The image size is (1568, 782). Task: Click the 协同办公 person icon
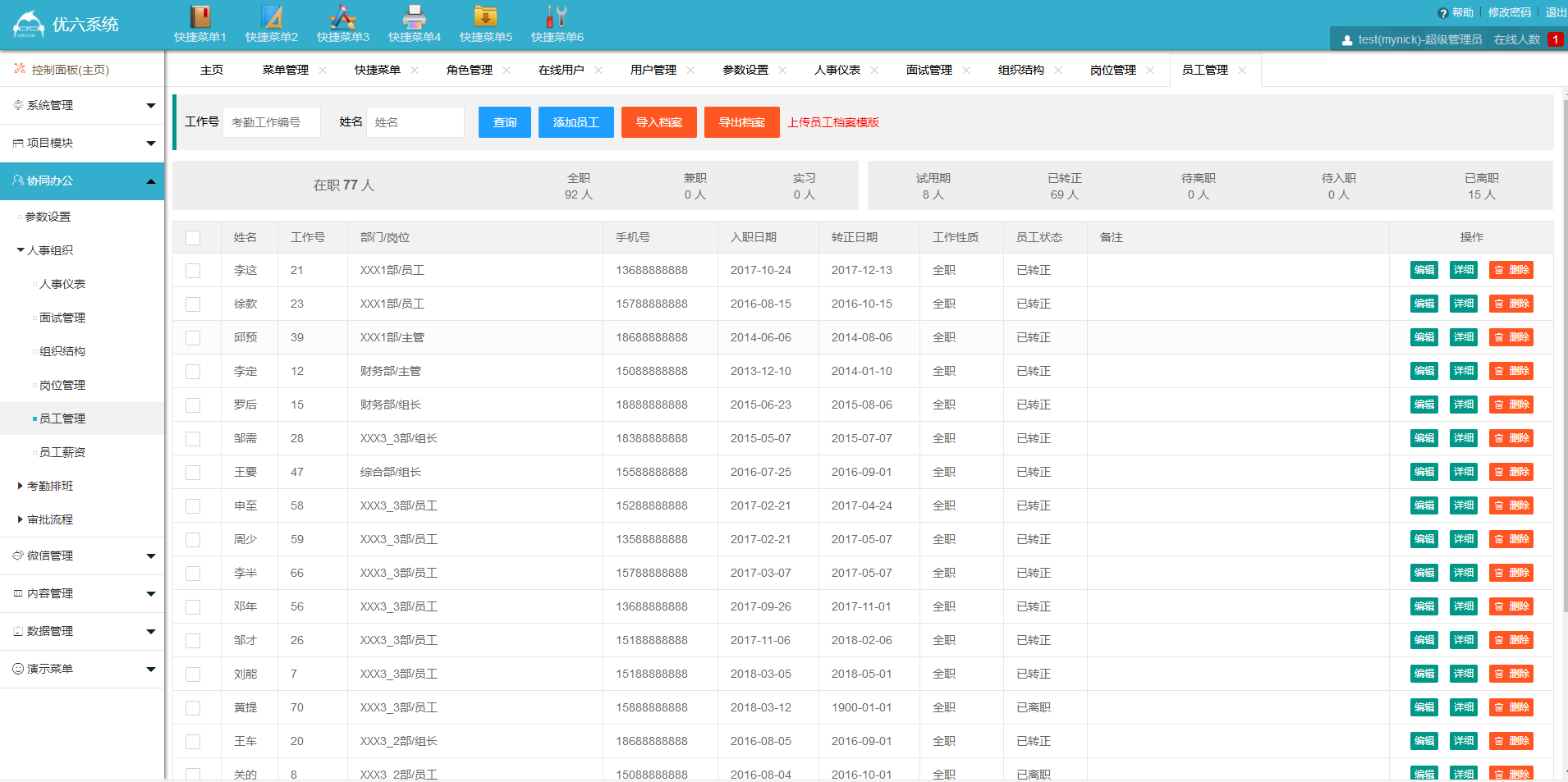(x=18, y=181)
